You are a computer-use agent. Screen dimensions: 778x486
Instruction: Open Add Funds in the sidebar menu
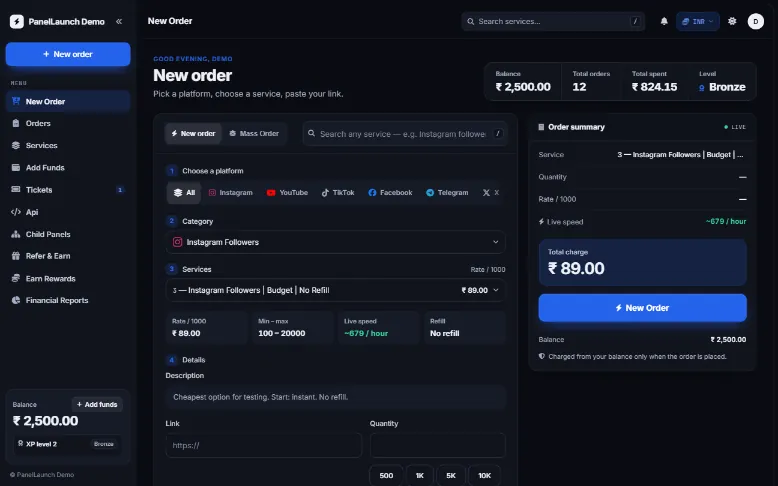[x=68, y=168]
